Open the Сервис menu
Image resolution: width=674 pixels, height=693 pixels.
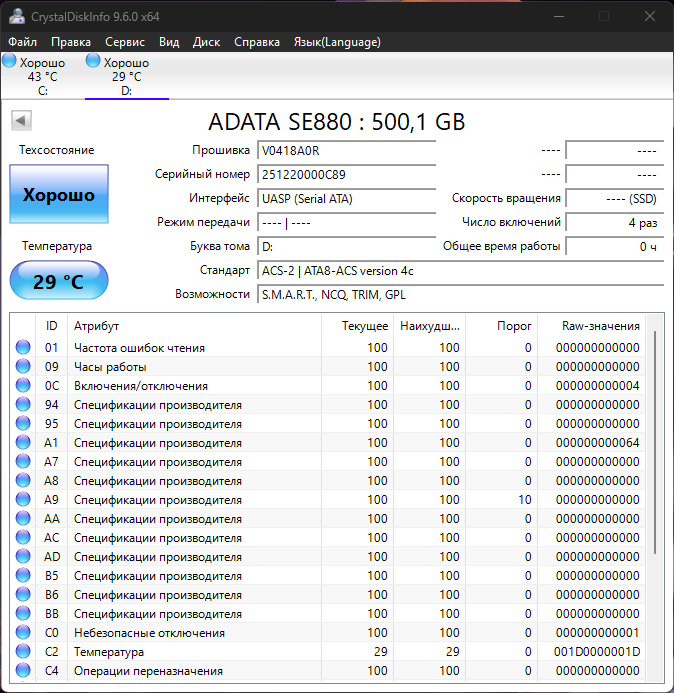tap(125, 42)
